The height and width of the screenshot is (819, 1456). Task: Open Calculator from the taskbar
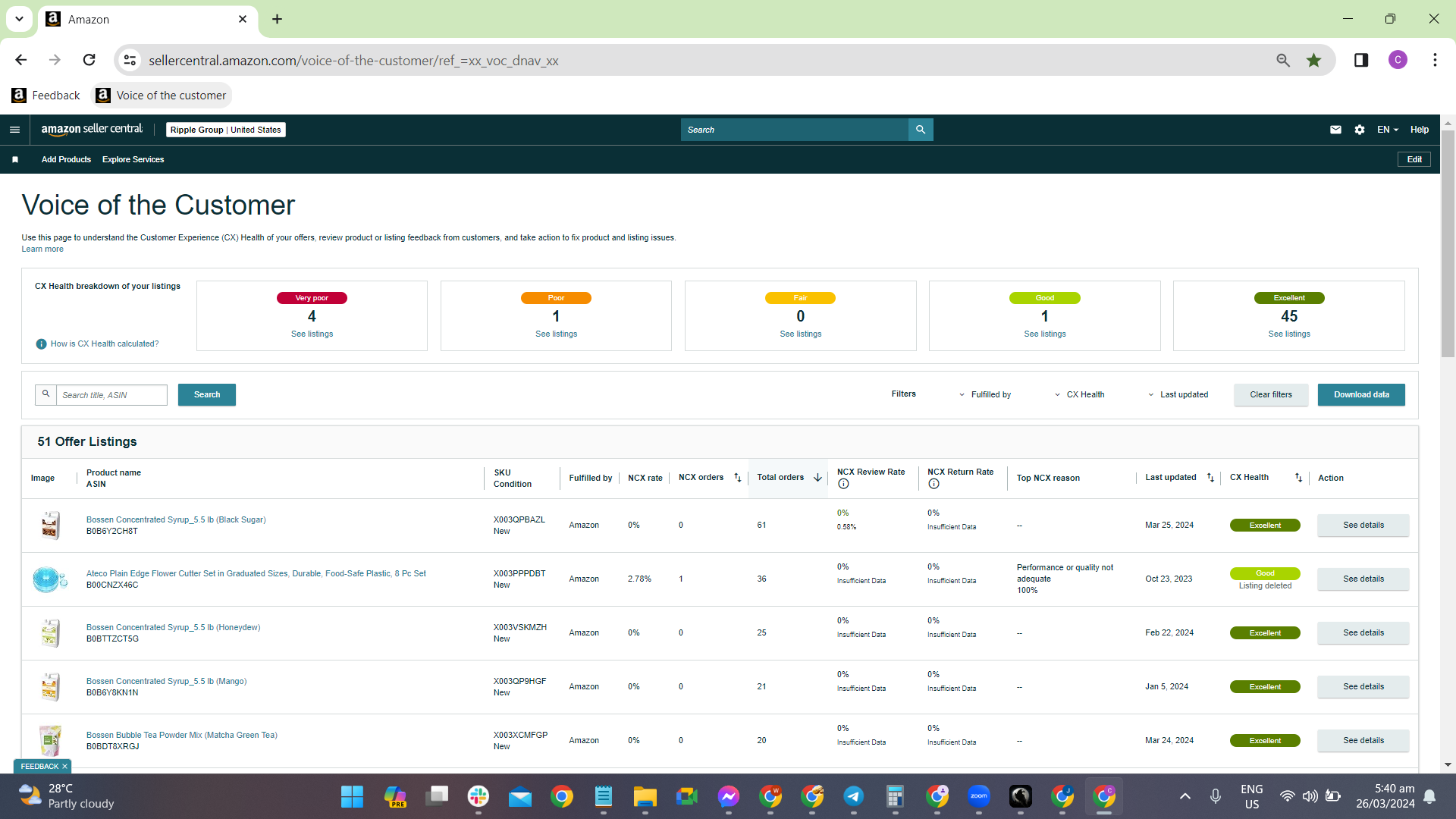(x=896, y=796)
